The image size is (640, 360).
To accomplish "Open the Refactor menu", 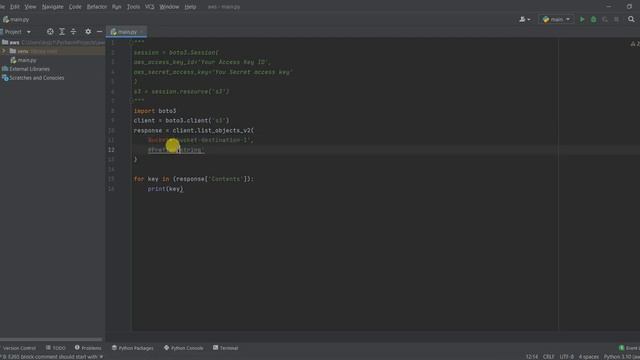I will tap(97, 7).
